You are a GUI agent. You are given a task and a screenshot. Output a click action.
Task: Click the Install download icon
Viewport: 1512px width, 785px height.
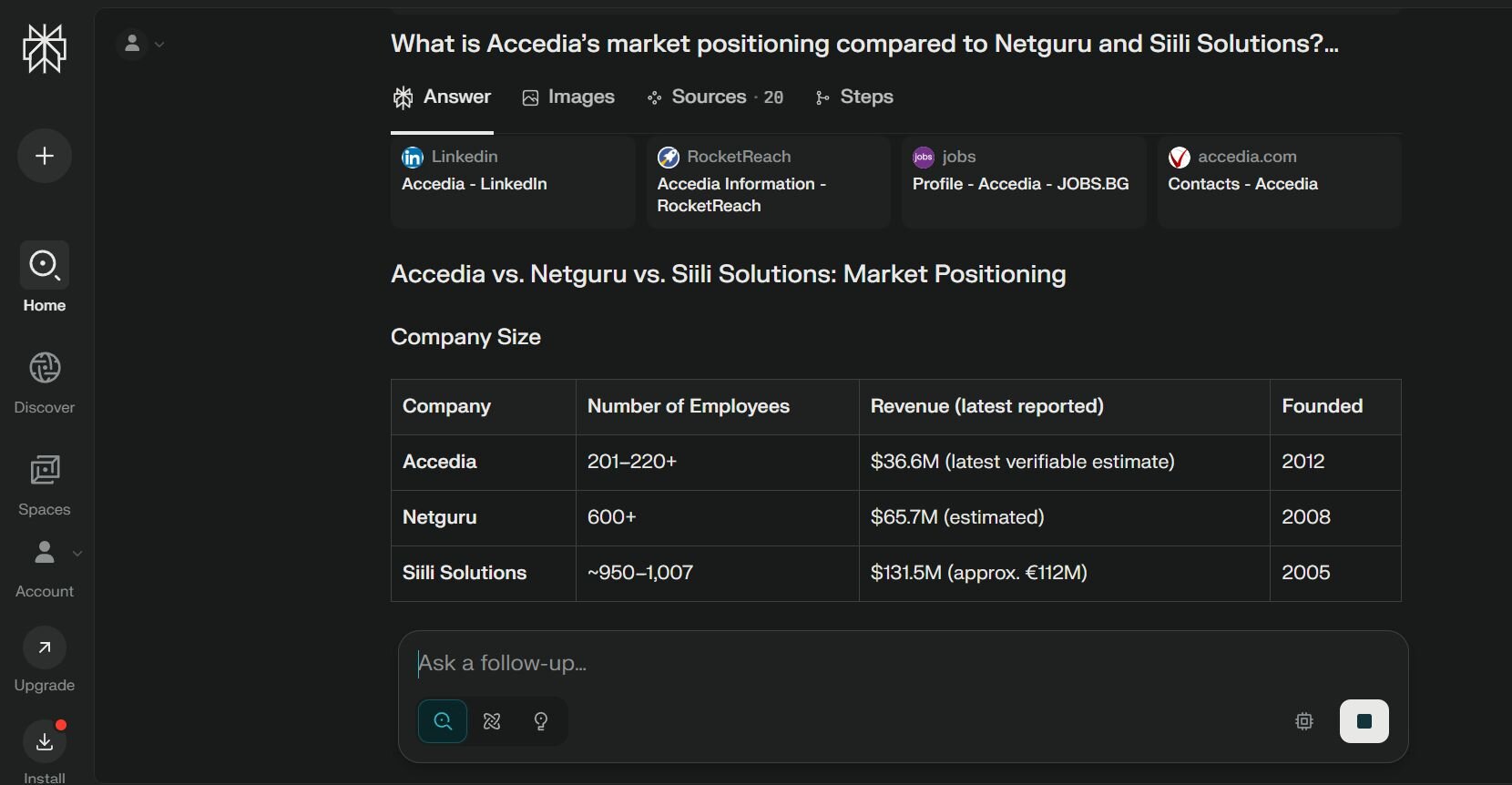(45, 742)
